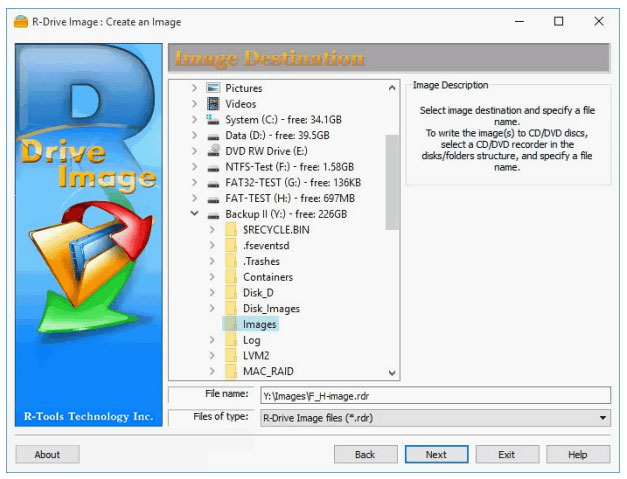Maximize the R-Drive Image window
The image size is (627, 479).
click(559, 21)
